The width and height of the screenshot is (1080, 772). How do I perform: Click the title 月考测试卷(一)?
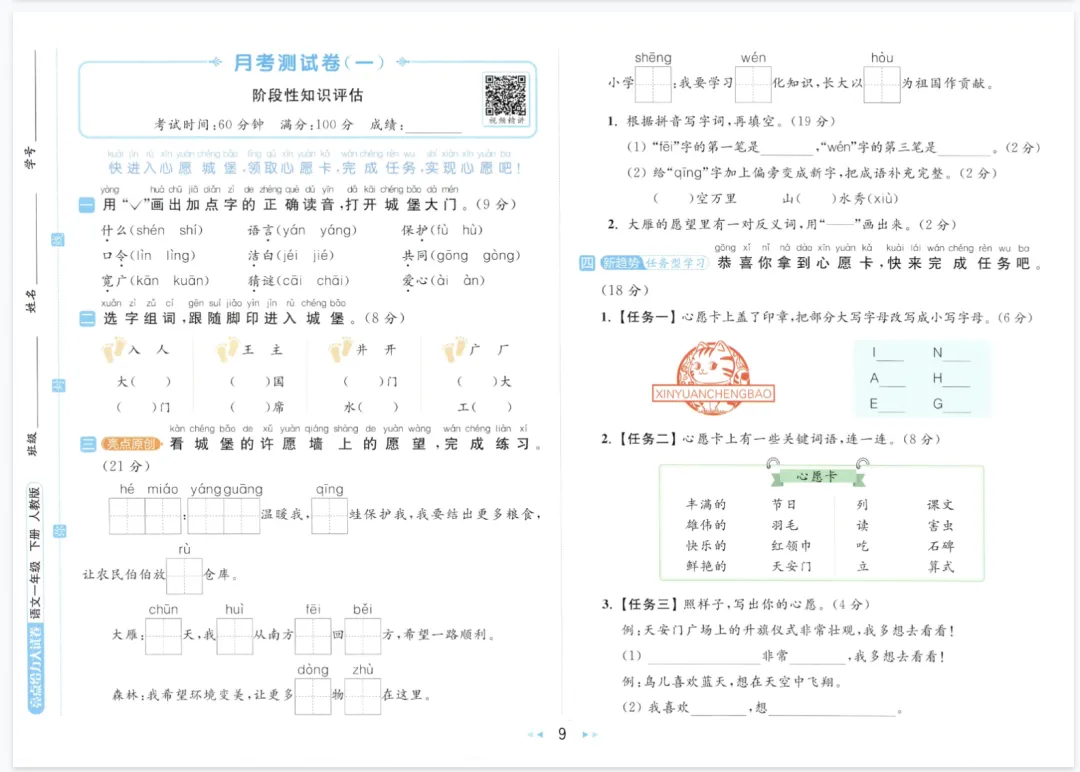[309, 63]
